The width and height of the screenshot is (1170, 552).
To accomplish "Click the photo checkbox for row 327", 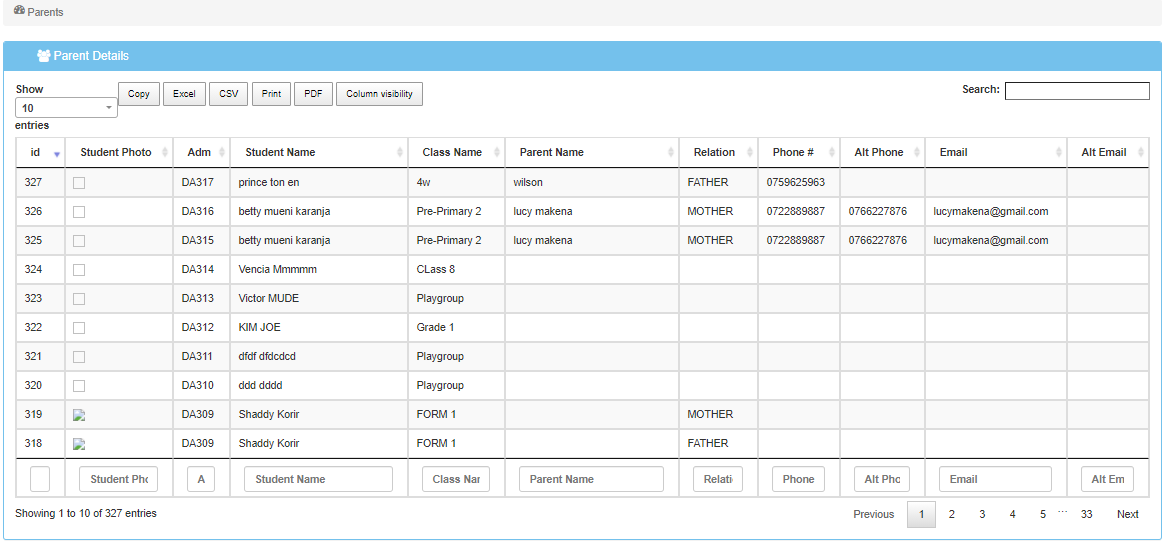I will (79, 183).
